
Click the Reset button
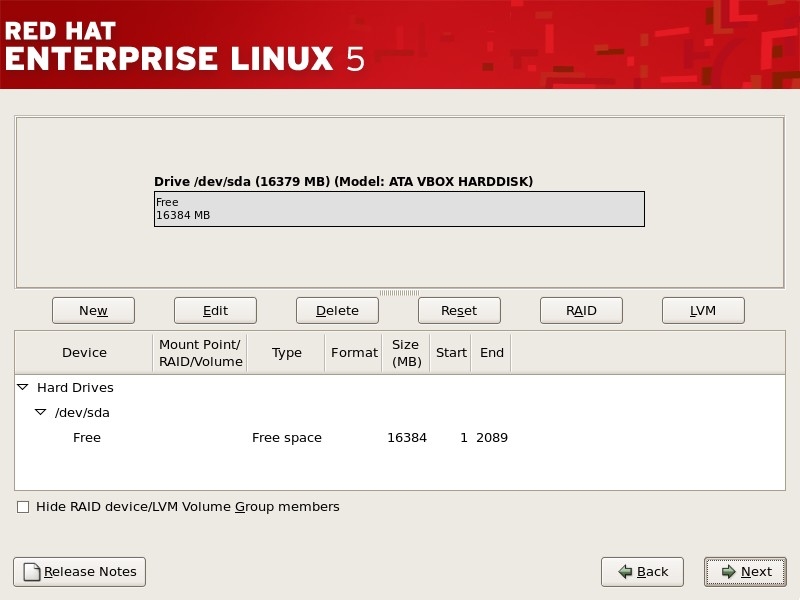tap(459, 310)
